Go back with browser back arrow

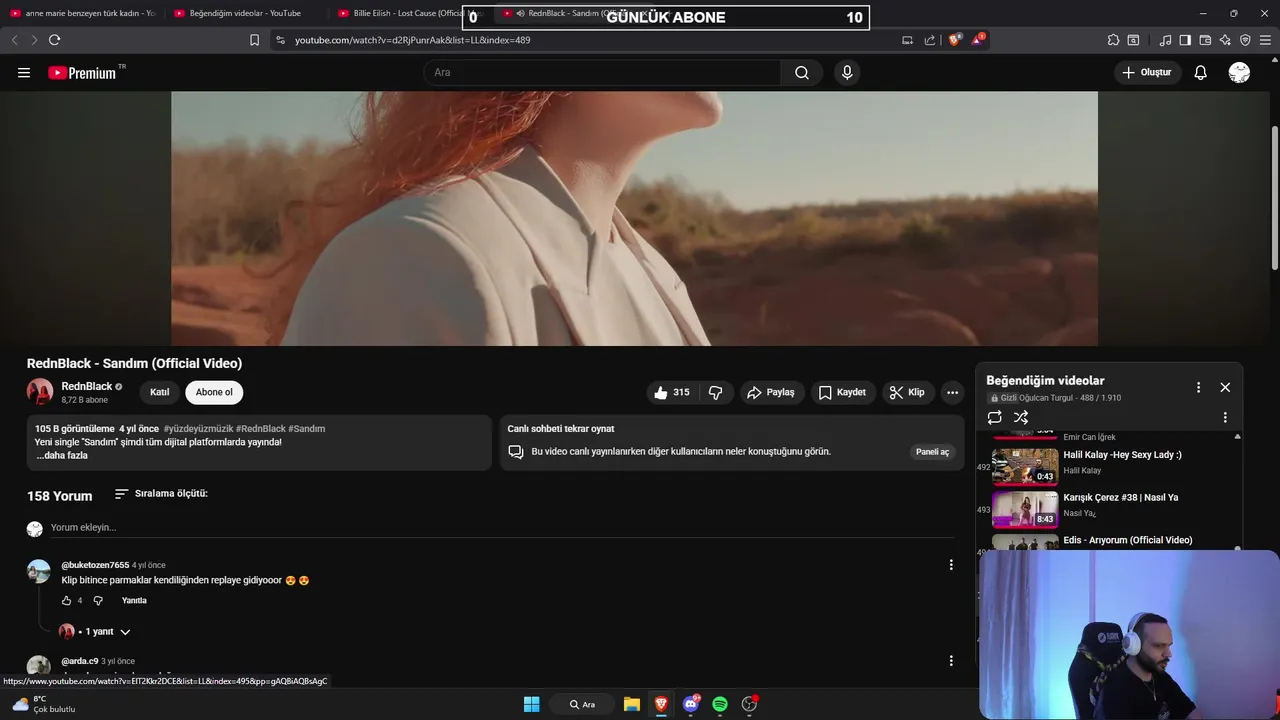coord(14,40)
